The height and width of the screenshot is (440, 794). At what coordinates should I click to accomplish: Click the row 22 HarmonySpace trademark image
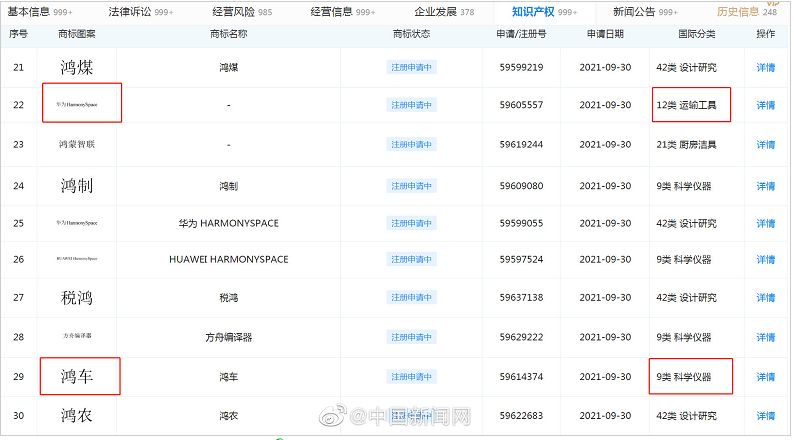[76, 104]
